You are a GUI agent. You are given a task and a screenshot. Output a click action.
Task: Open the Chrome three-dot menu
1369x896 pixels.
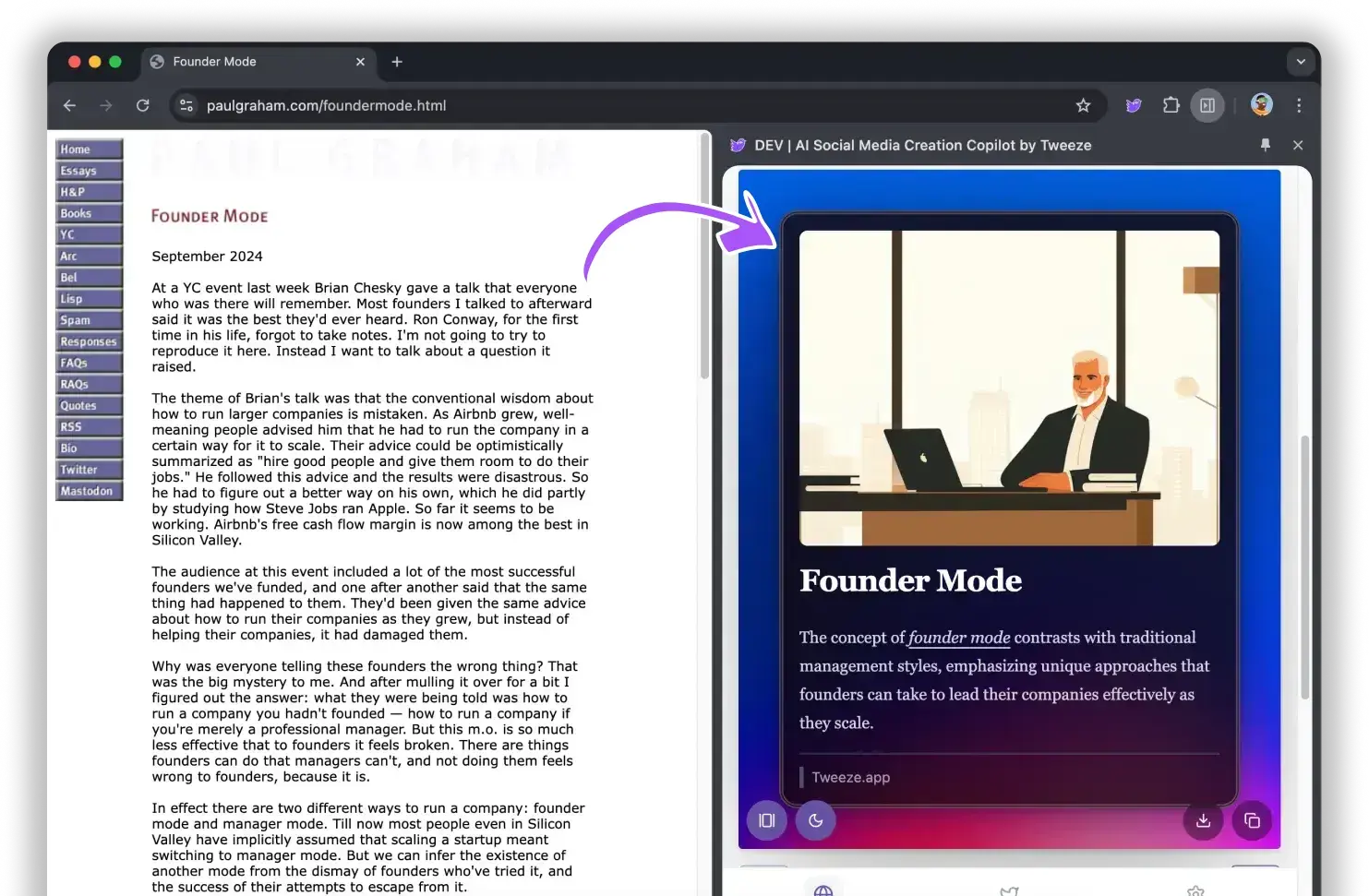point(1299,105)
